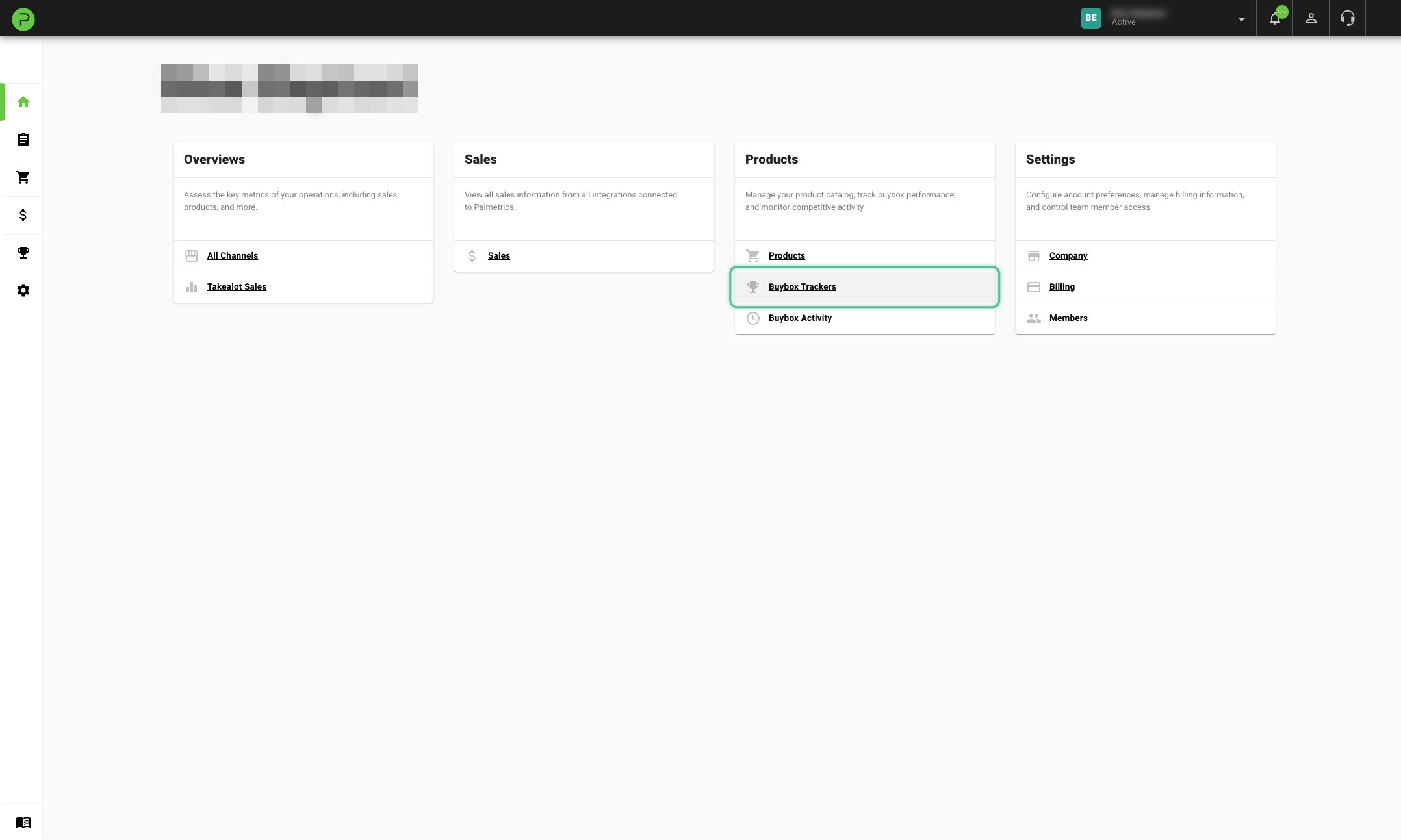View All Channels in Overviews
Screen dimensions: 1401x840
[x=232, y=255]
